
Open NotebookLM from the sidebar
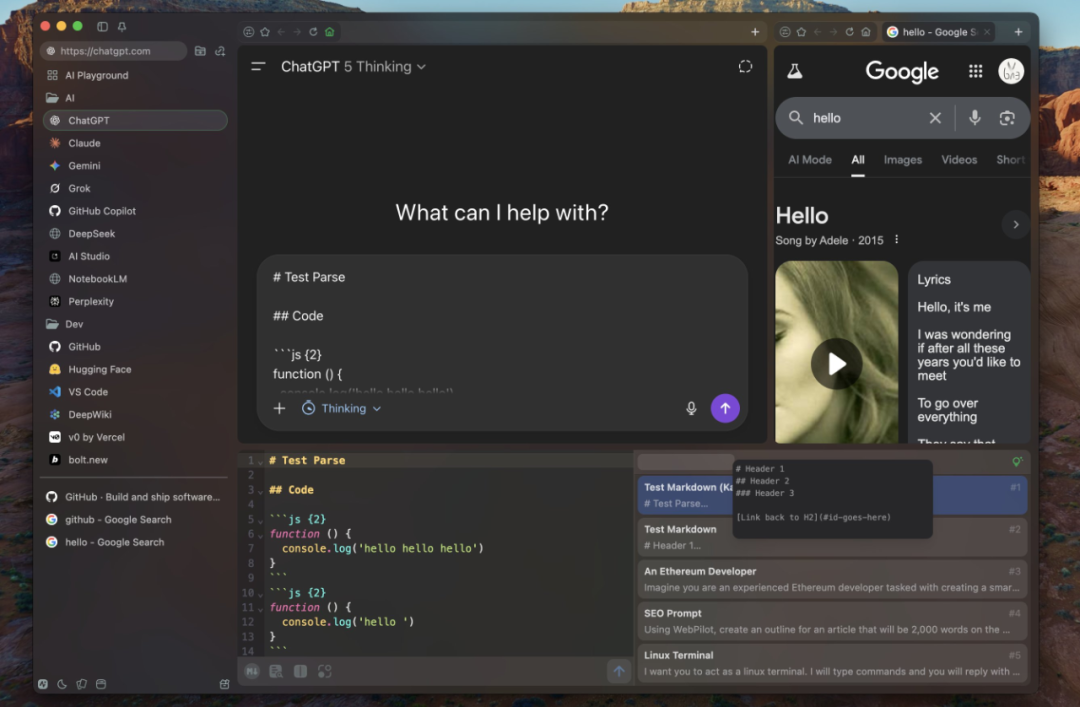pos(135,278)
